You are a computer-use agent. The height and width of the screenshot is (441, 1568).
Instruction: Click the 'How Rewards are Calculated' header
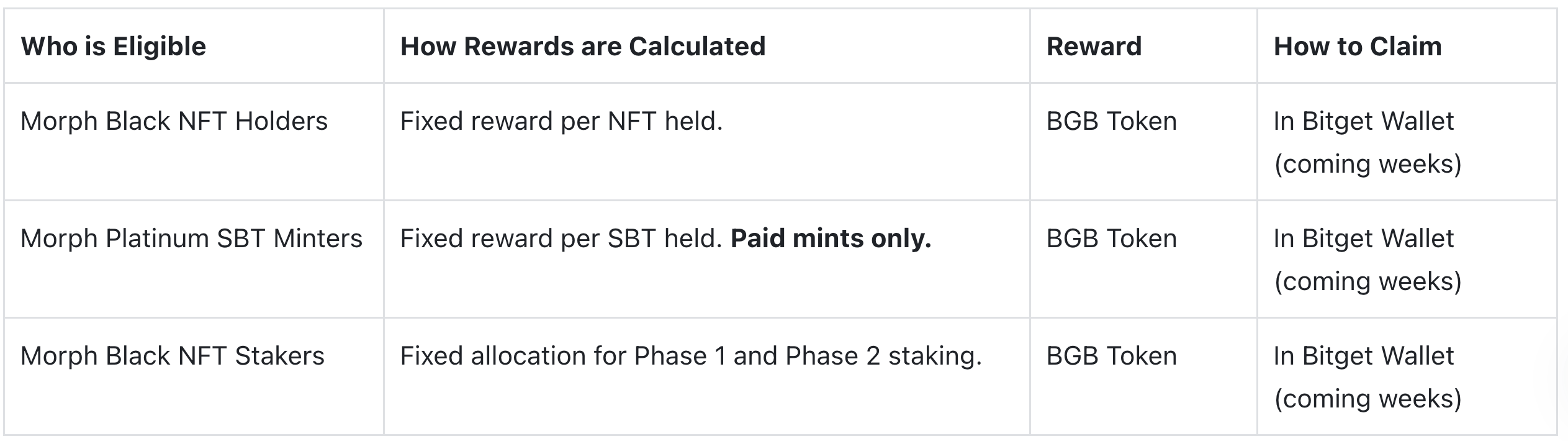(x=583, y=47)
